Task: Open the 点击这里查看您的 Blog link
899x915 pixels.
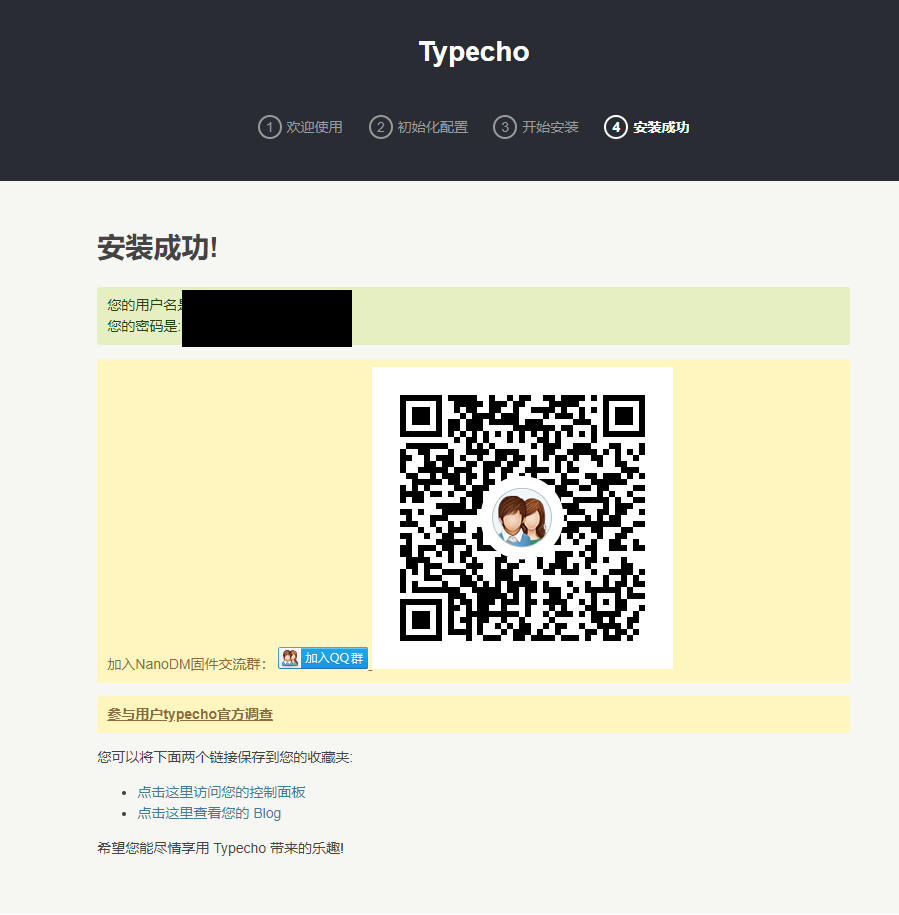Action: click(x=209, y=813)
